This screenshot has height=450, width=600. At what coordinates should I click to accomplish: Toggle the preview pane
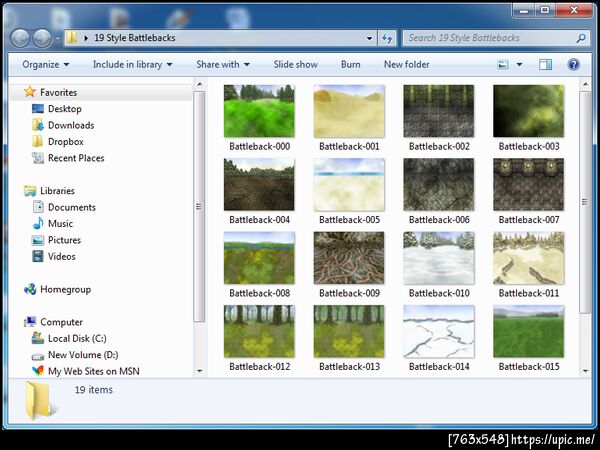(x=545, y=64)
